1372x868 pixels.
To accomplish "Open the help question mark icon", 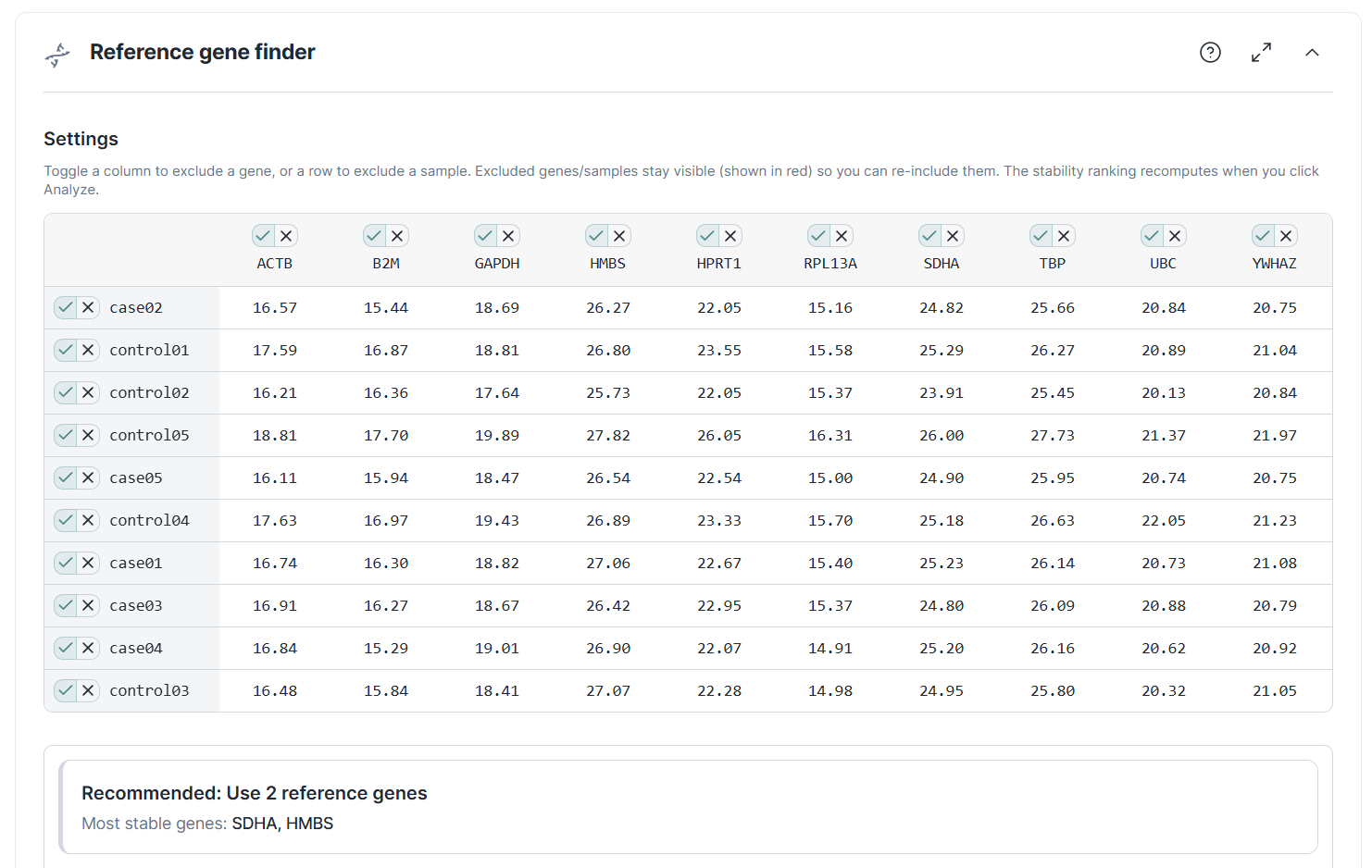I will pos(1210,53).
